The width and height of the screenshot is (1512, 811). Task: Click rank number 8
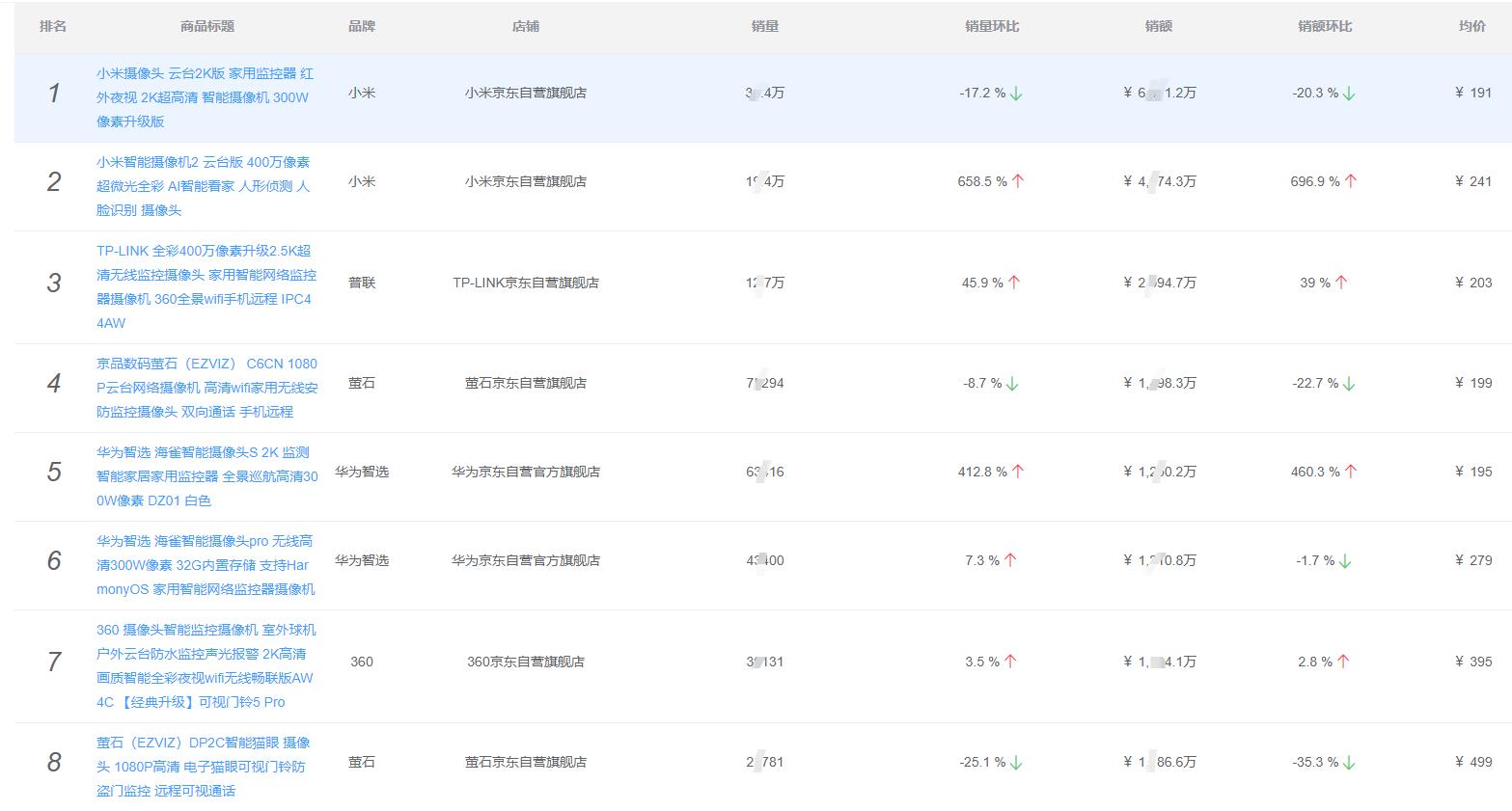54,763
